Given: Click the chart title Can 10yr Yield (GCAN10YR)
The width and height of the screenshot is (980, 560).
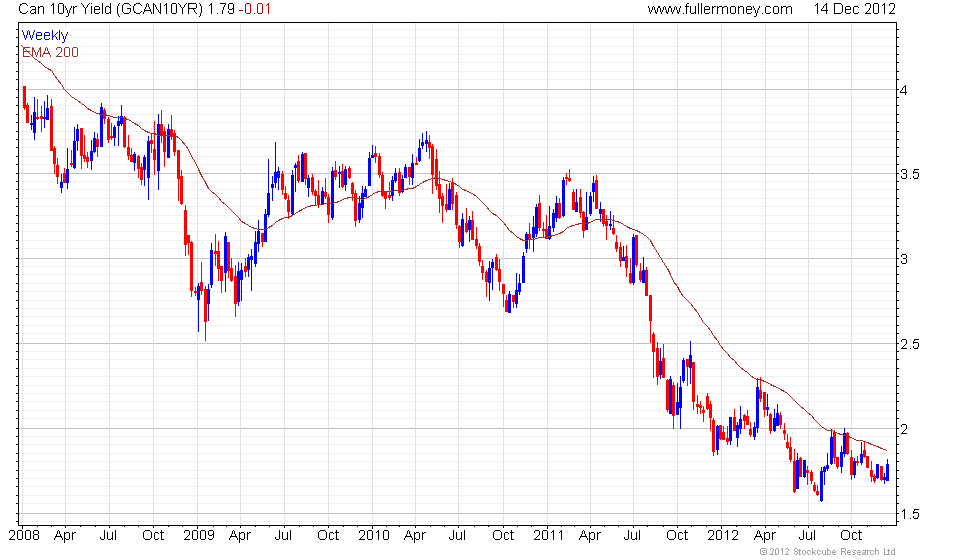Looking at the screenshot, I should click(111, 9).
